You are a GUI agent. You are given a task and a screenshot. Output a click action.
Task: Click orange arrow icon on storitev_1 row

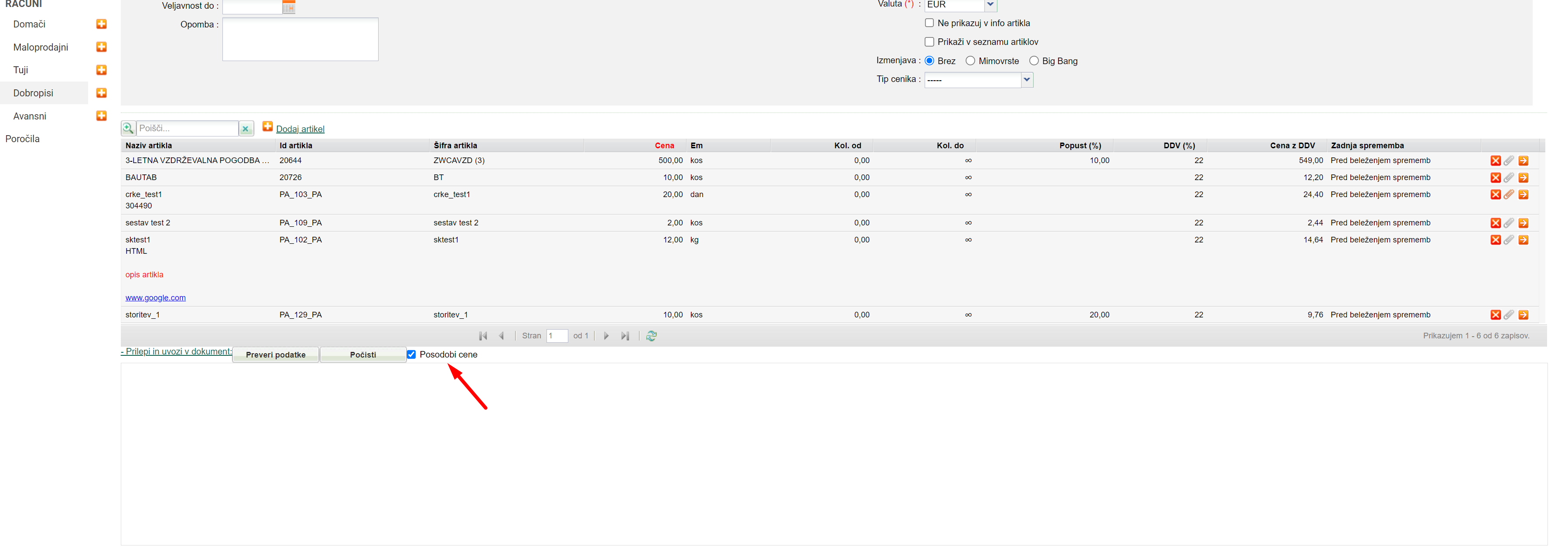click(x=1523, y=315)
